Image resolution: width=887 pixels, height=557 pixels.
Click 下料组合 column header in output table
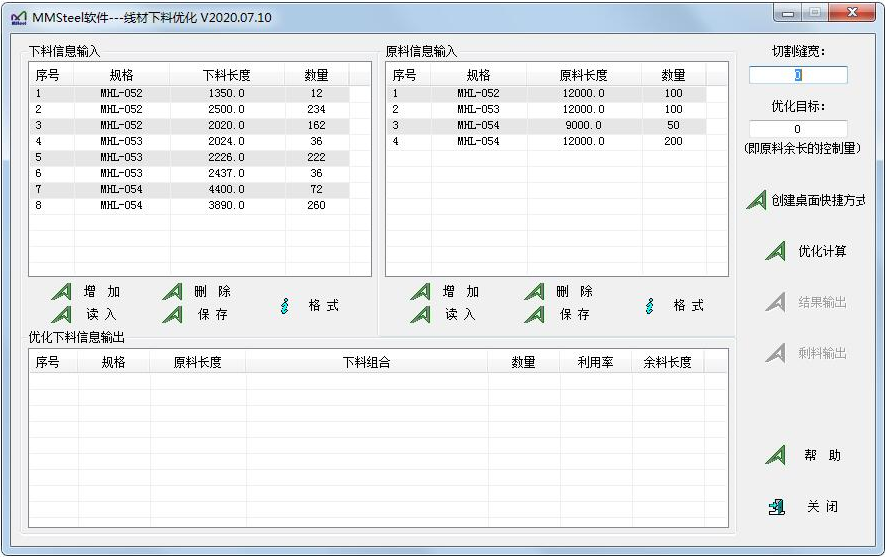tap(367, 362)
